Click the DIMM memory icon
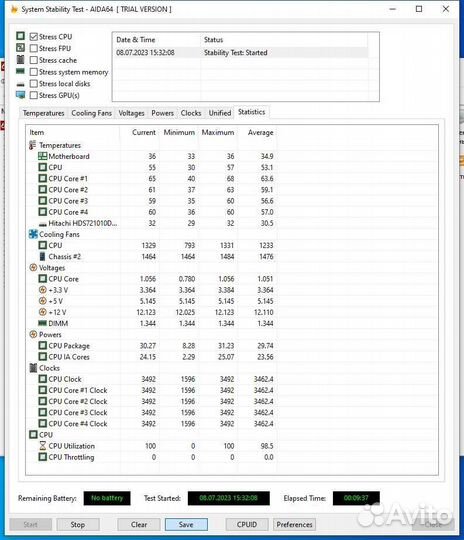The height and width of the screenshot is (540, 464). pos(42,323)
